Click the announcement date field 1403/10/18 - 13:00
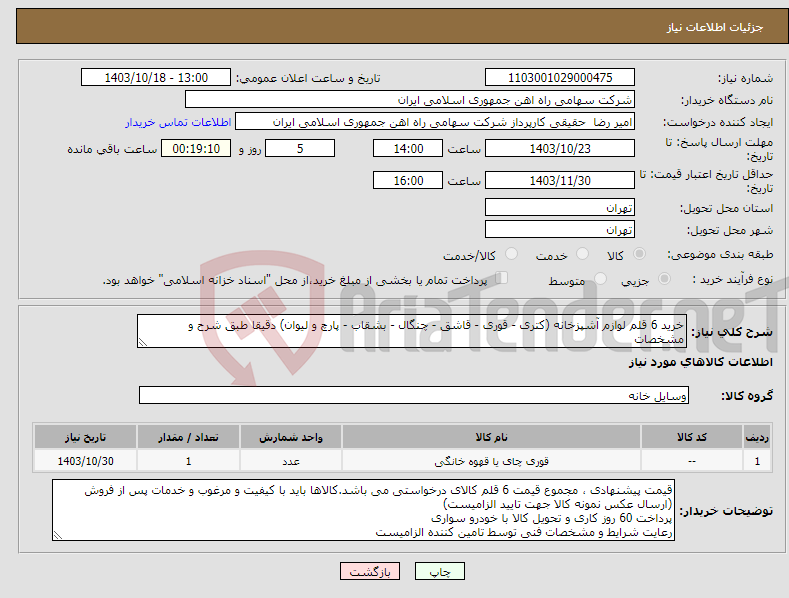Screen dimensions: 789x598 (x=155, y=78)
